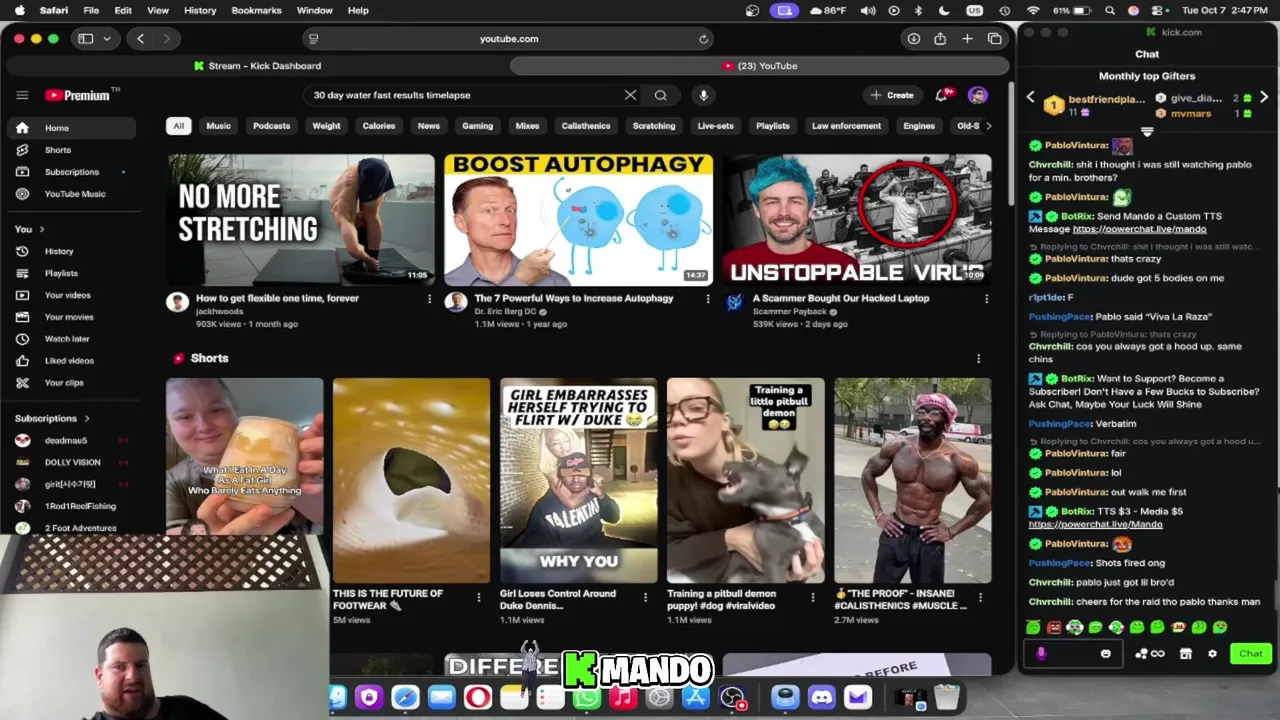Open more options for flexible video

pos(430,299)
